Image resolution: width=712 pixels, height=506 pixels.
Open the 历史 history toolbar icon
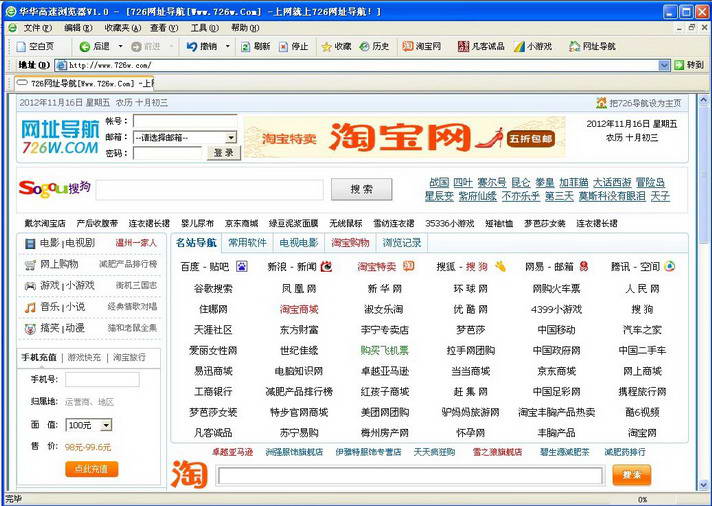click(x=374, y=46)
